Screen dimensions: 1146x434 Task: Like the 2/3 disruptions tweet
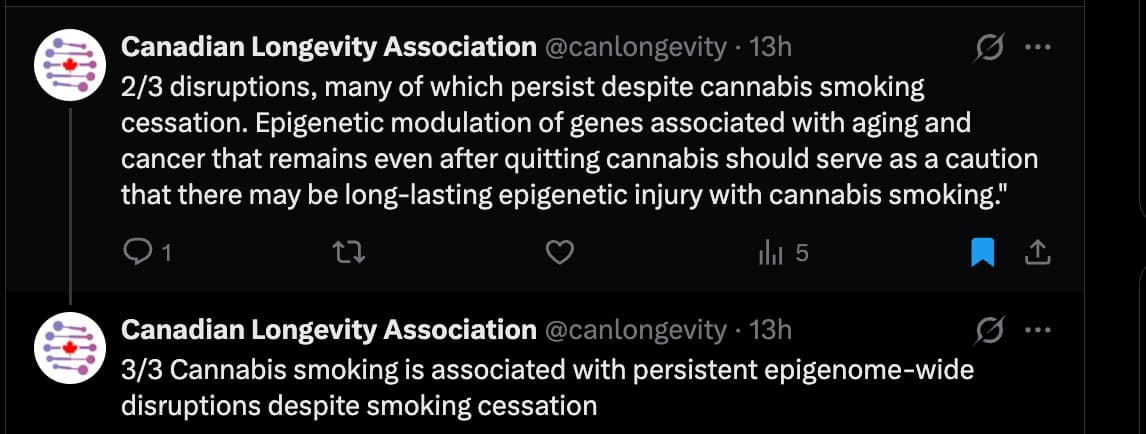(x=561, y=253)
